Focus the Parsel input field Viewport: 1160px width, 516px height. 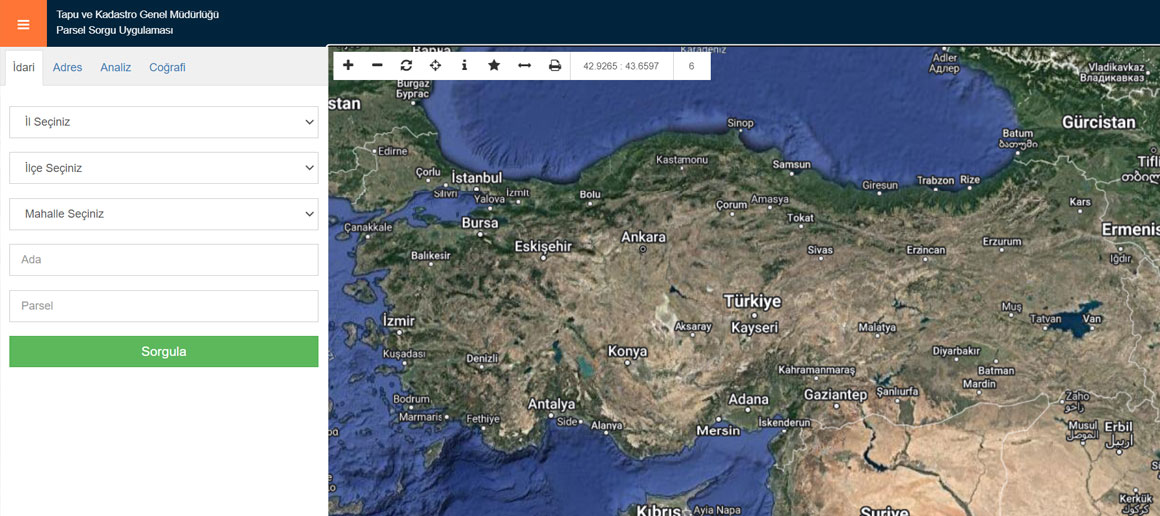pos(164,306)
